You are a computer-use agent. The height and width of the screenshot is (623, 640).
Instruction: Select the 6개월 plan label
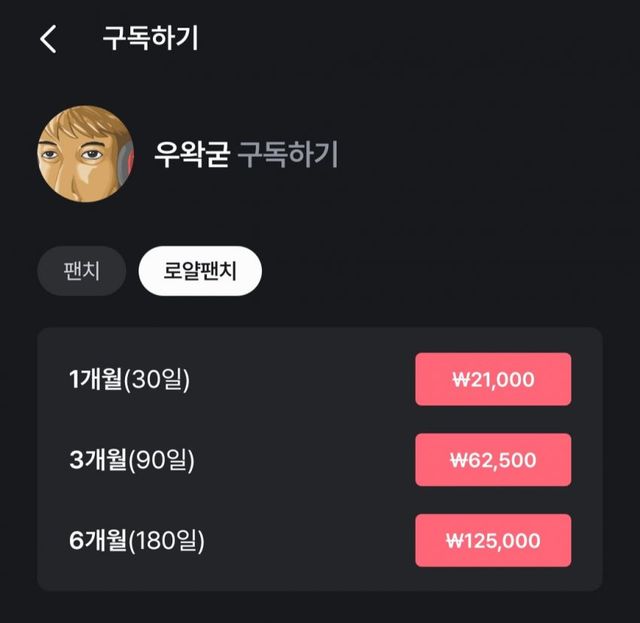tap(97, 541)
